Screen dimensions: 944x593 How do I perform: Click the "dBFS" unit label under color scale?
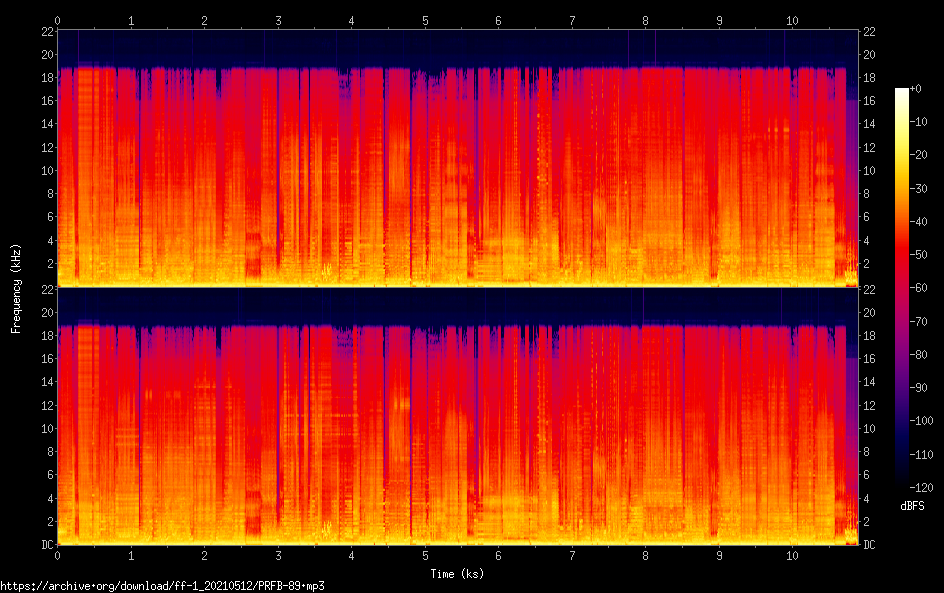point(912,506)
